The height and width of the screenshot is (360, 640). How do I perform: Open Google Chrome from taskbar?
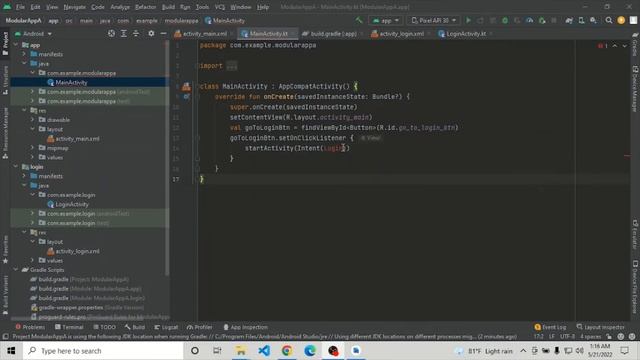(287, 351)
